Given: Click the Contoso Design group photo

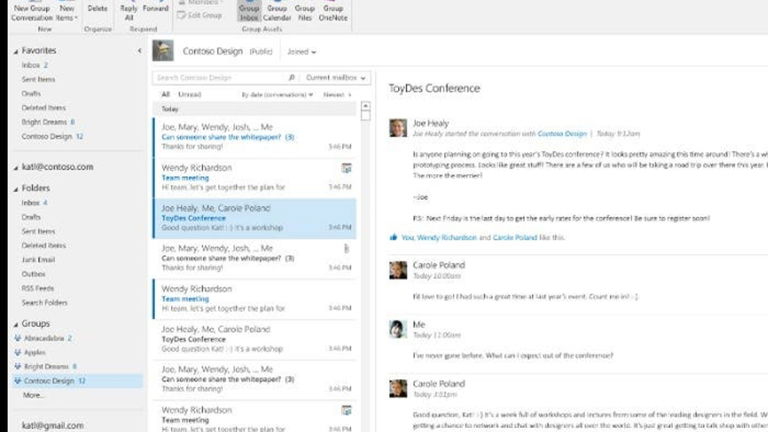Looking at the screenshot, I should click(x=163, y=50).
